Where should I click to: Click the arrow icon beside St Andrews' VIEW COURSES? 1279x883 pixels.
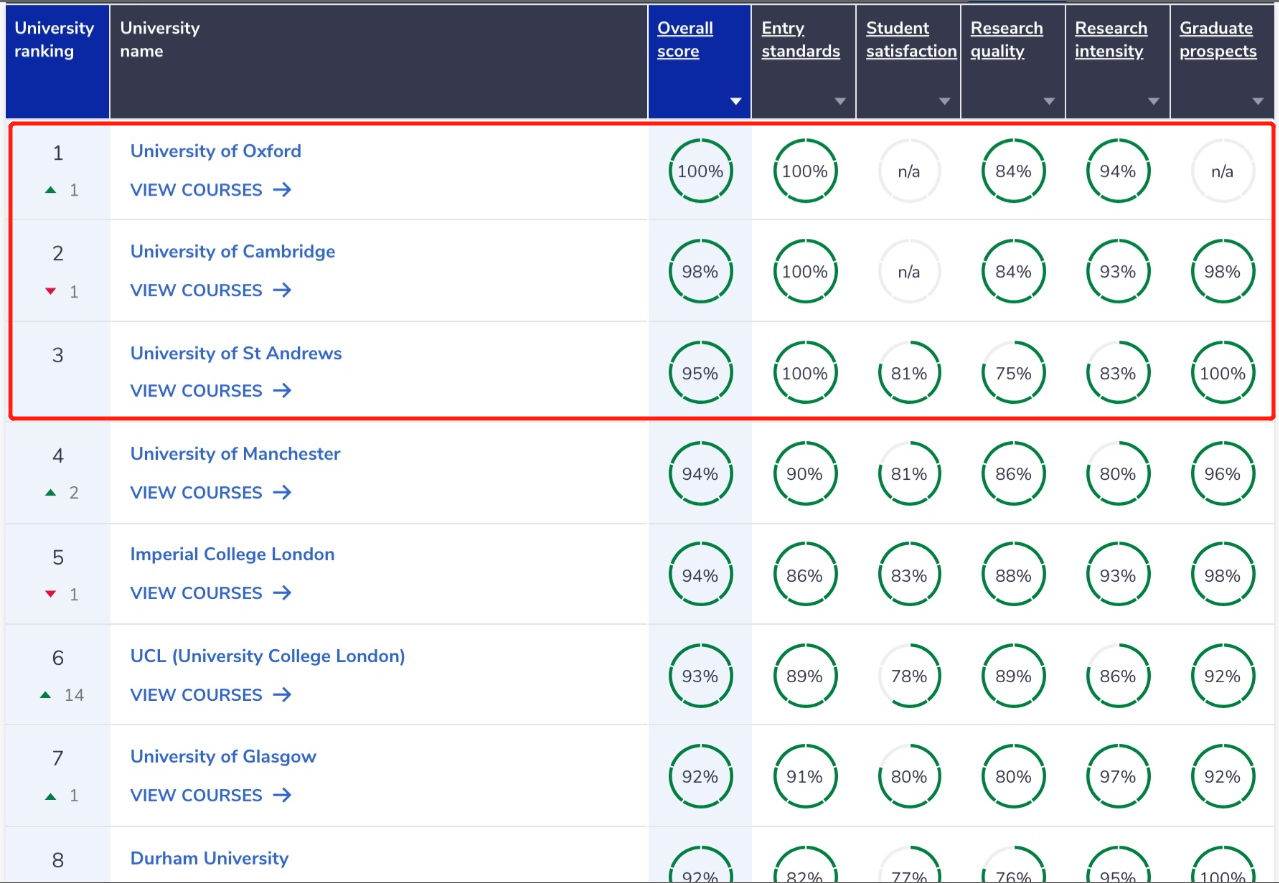(282, 391)
